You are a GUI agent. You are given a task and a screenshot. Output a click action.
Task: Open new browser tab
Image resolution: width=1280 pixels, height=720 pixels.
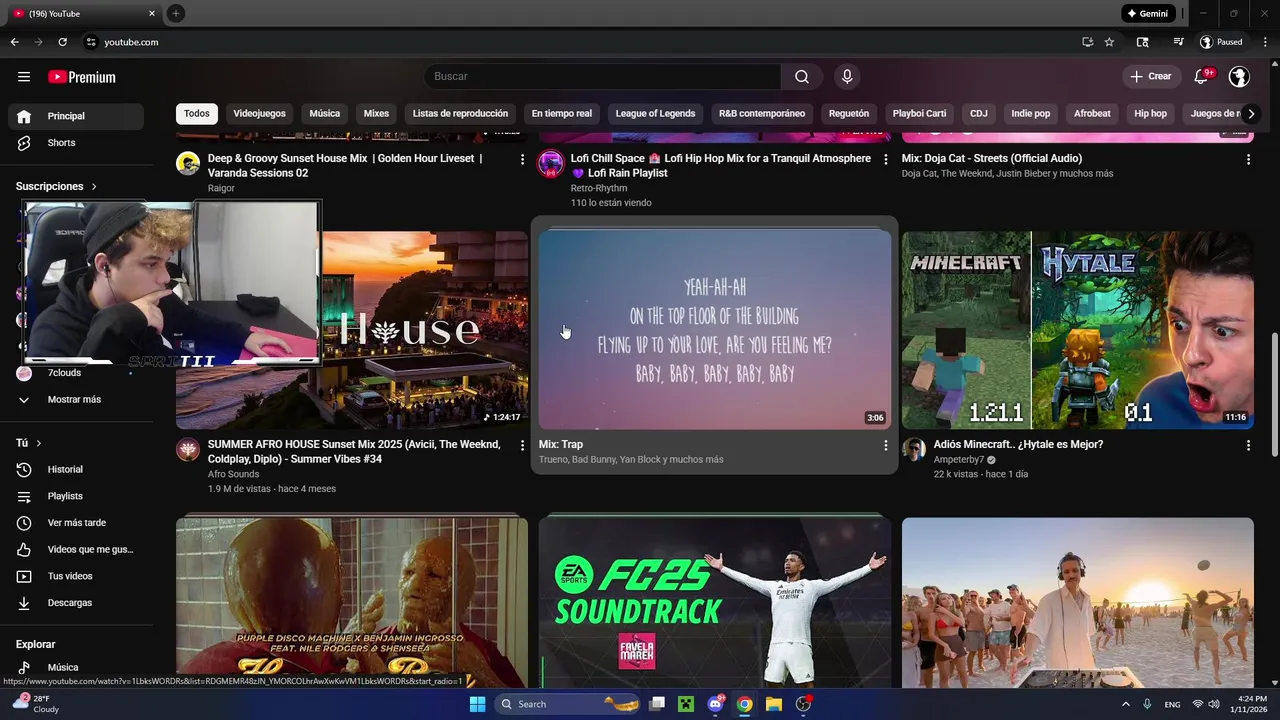(x=175, y=13)
